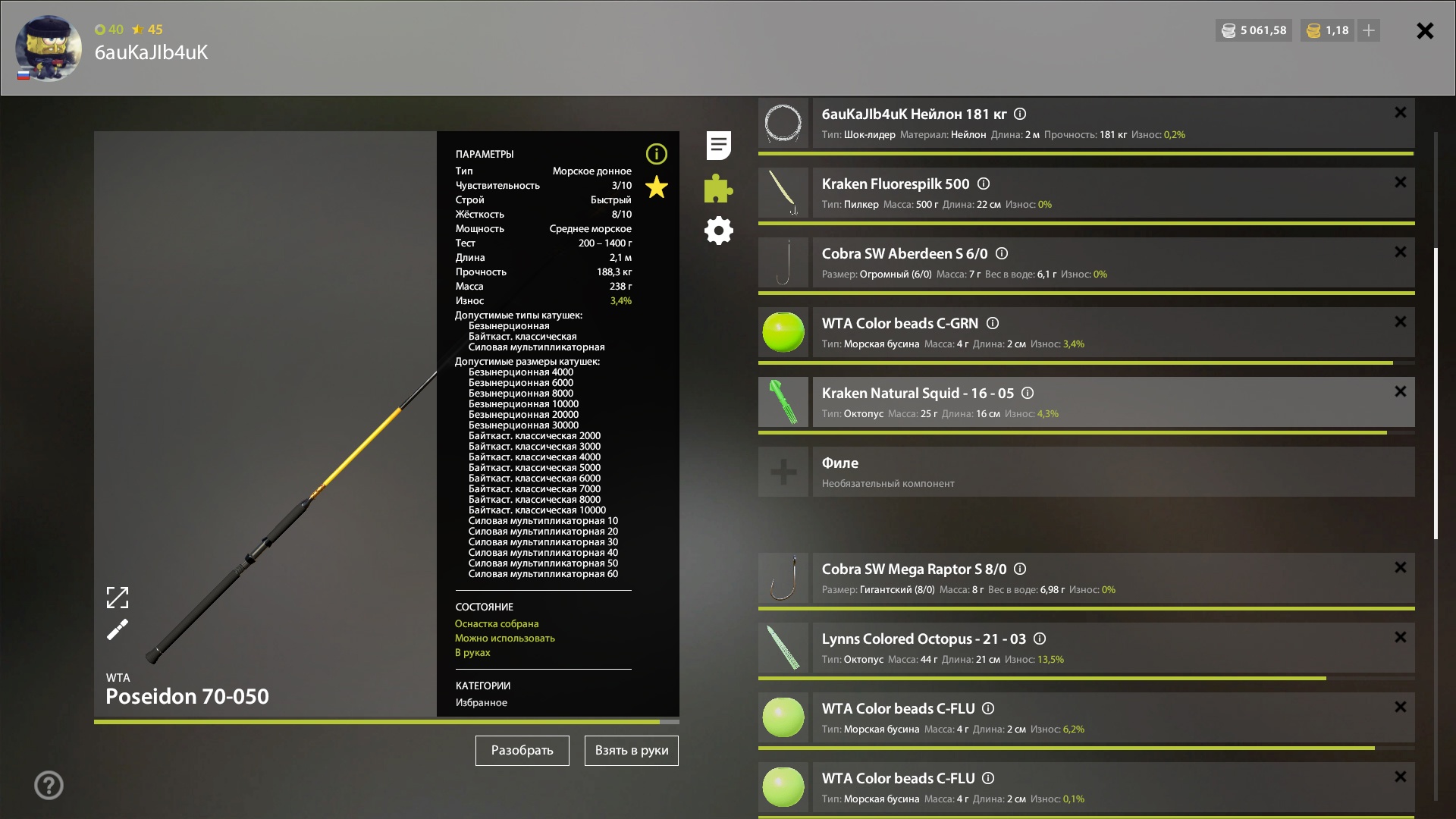Open the gear settings icon beside rod panel
1456x819 pixels.
coord(718,231)
